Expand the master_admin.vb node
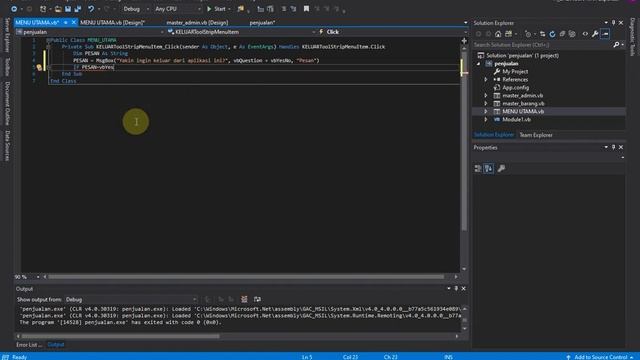This screenshot has width=640, height=360. [x=486, y=96]
